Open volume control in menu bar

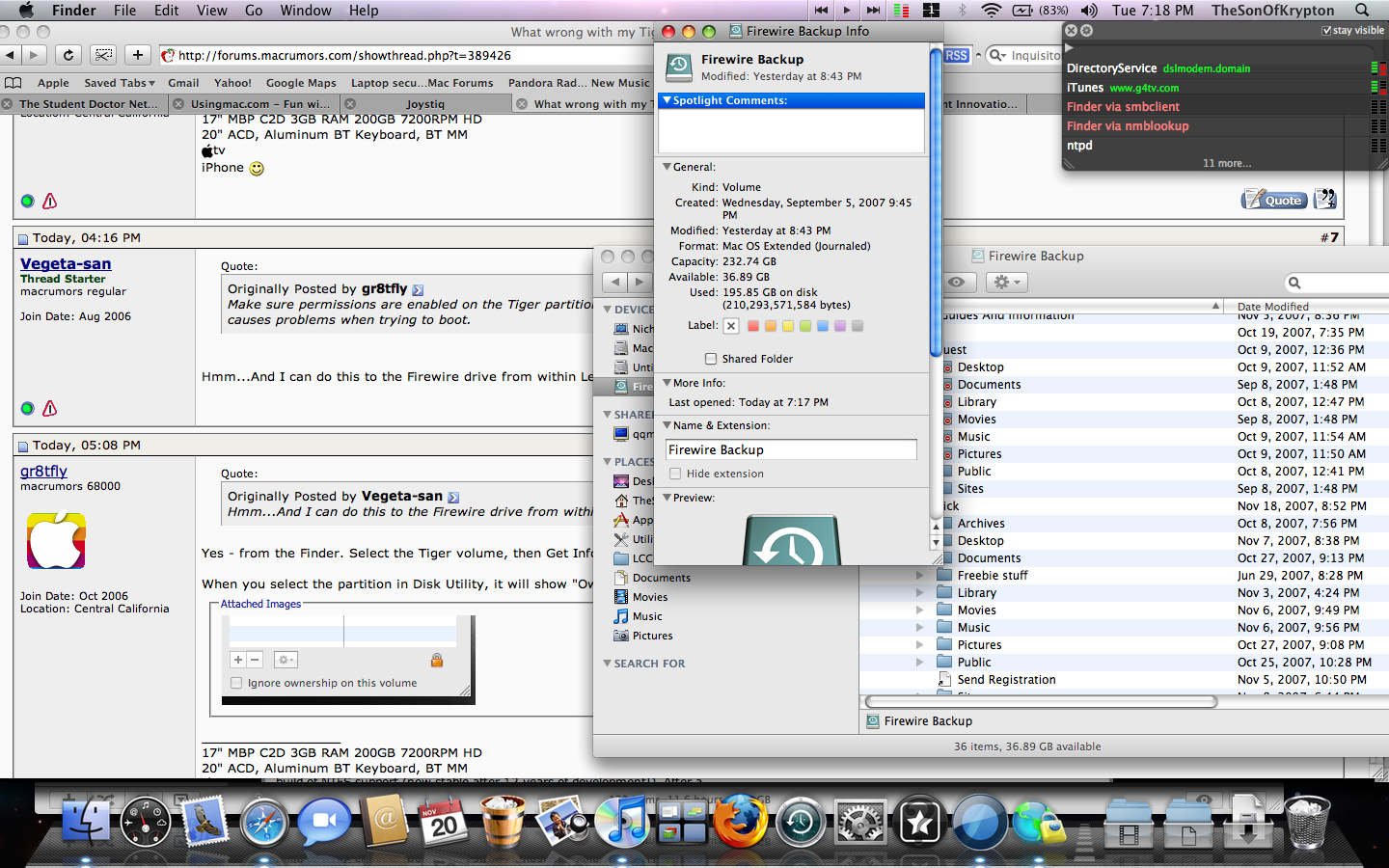pyautogui.click(x=1089, y=11)
